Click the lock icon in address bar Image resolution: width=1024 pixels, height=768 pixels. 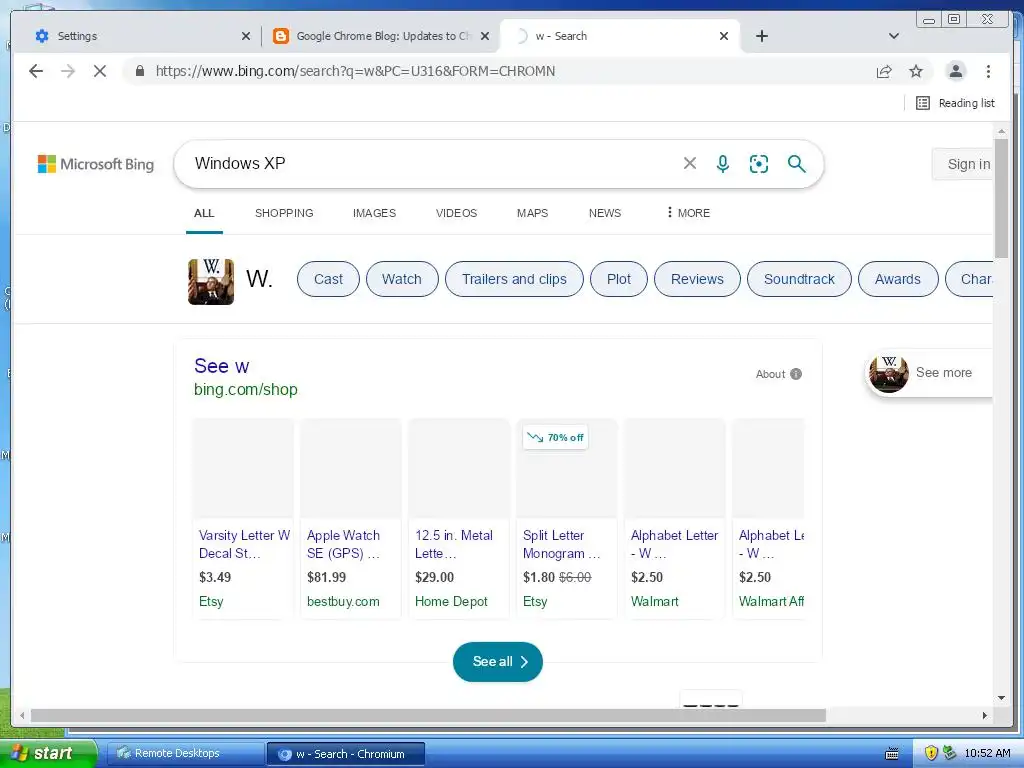pyautogui.click(x=139, y=71)
